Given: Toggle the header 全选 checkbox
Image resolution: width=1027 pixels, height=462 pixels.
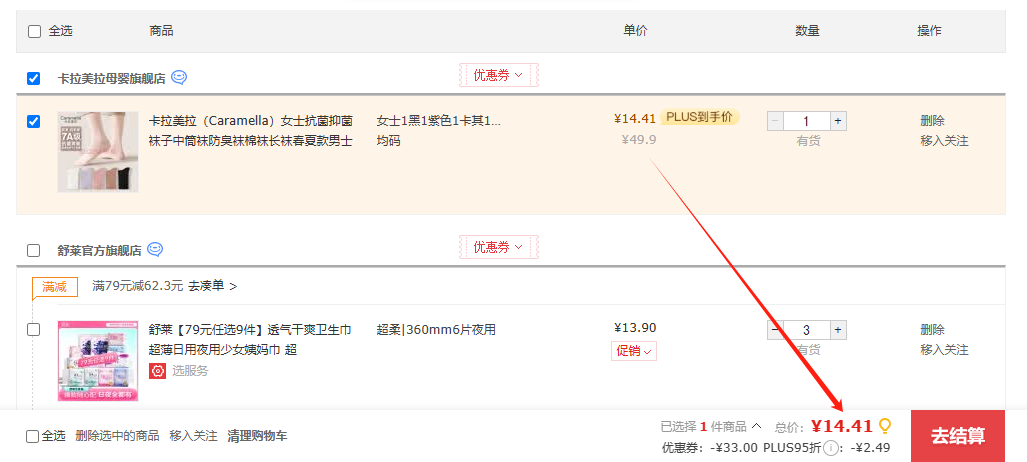Looking at the screenshot, I should pos(35,31).
